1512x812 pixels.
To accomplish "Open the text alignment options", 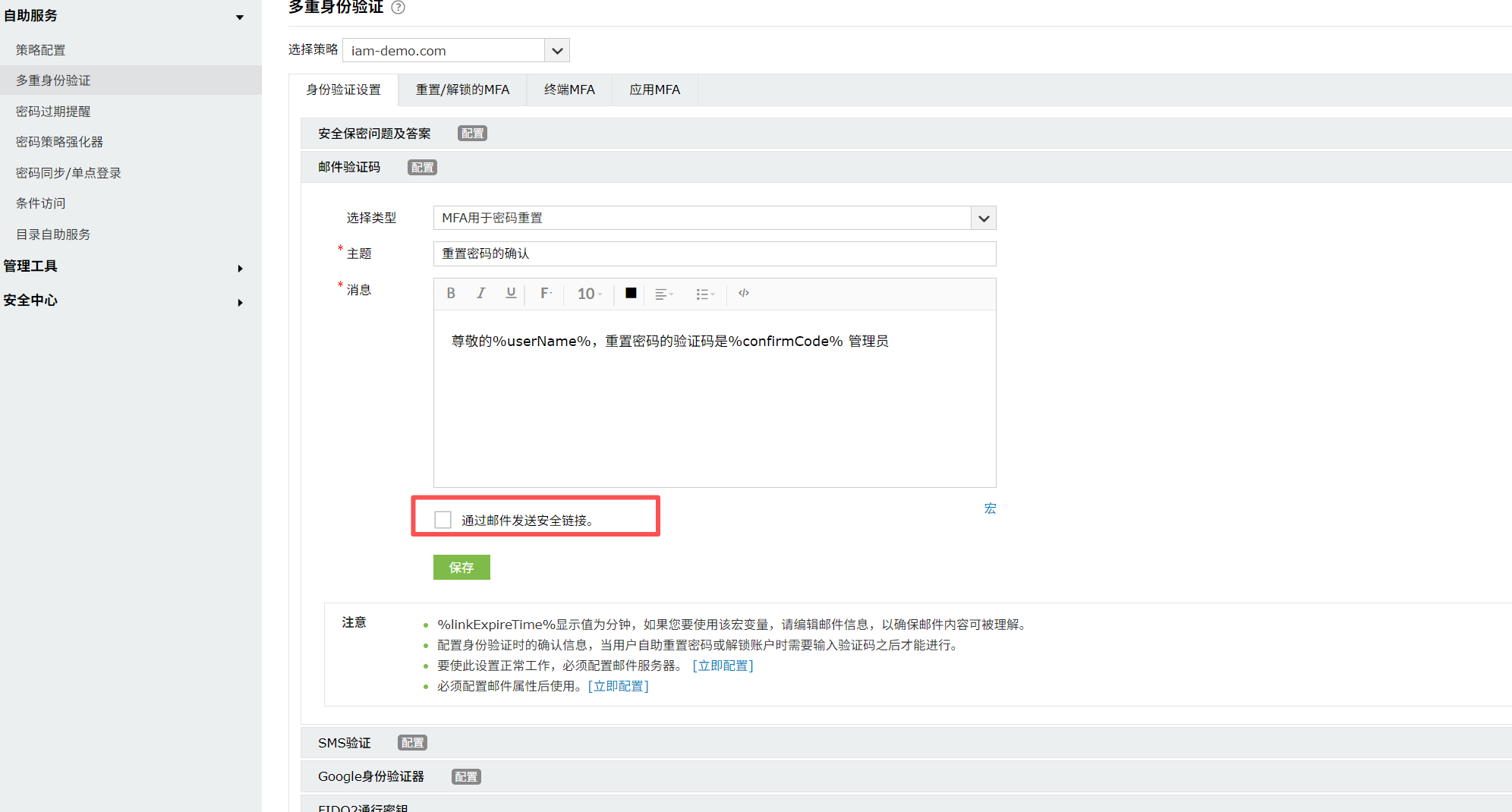I will point(663,294).
